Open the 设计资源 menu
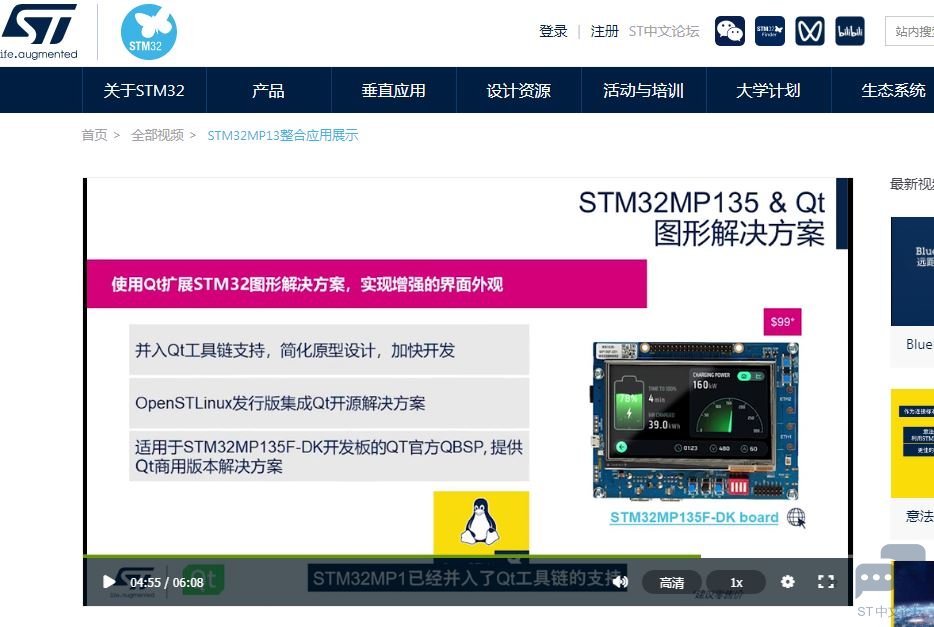This screenshot has height=627, width=934. pos(519,91)
